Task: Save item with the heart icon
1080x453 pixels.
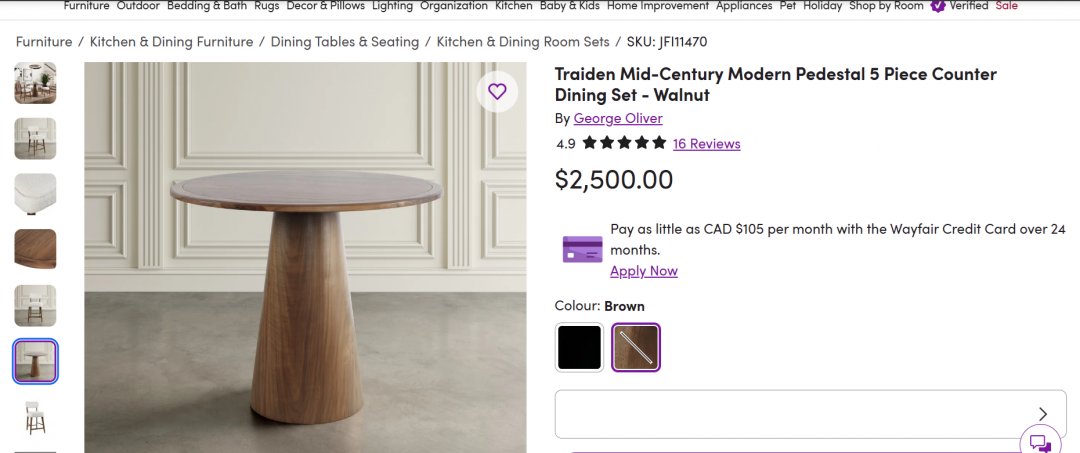Action: point(497,92)
